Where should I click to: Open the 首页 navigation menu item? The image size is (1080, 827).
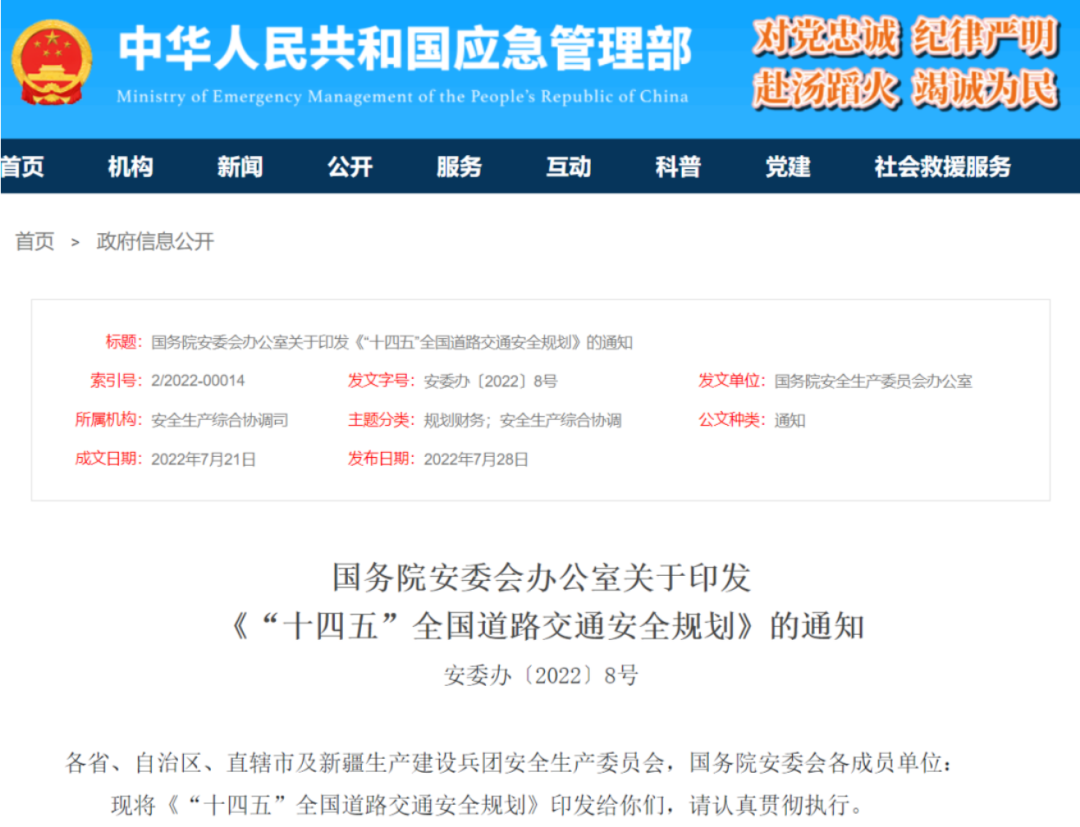(22, 167)
